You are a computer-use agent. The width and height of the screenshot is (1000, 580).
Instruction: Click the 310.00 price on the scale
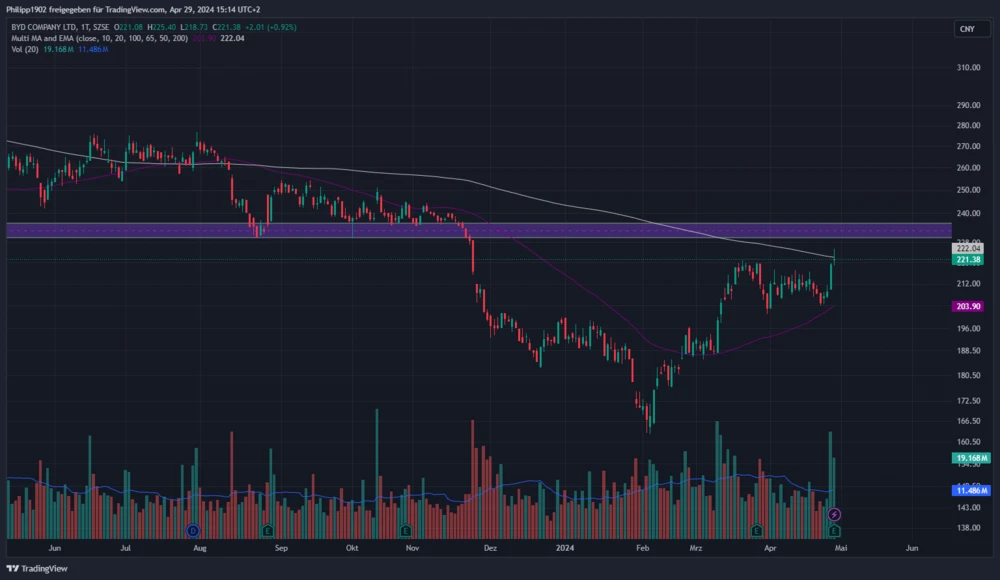point(967,68)
